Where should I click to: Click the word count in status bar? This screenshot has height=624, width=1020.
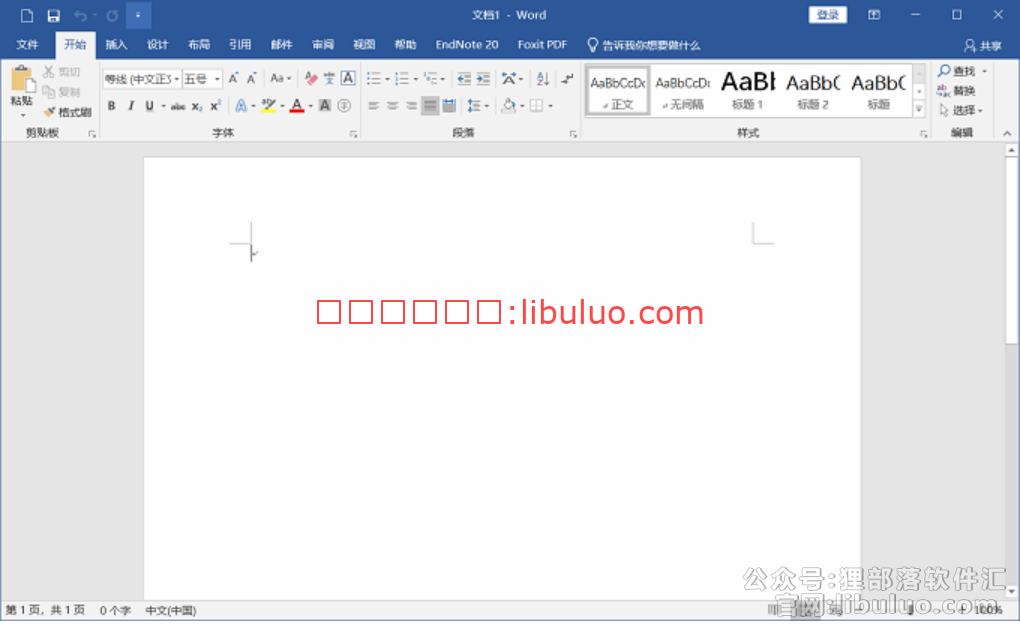(115, 610)
